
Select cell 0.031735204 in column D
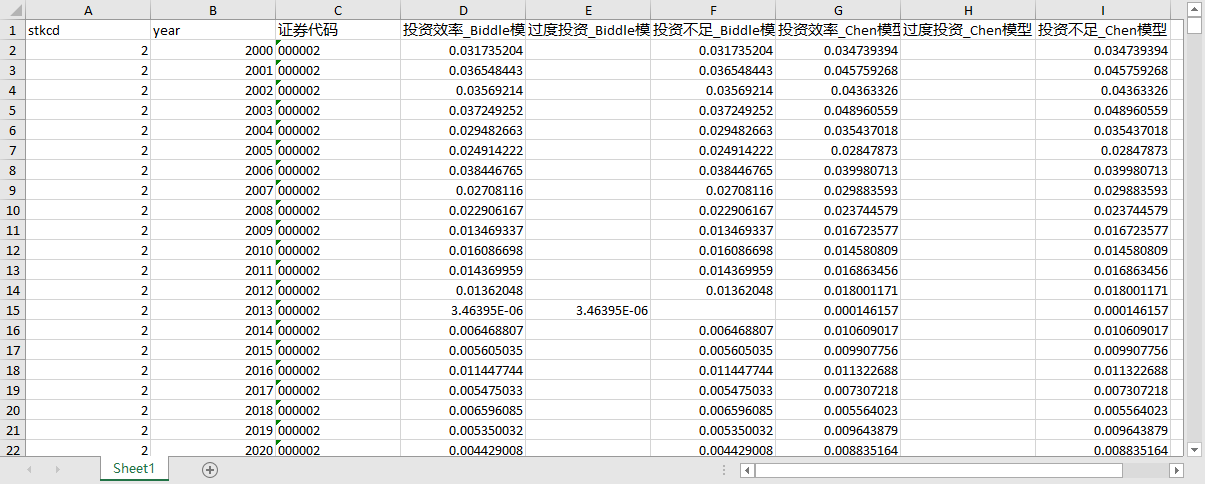[x=463, y=50]
